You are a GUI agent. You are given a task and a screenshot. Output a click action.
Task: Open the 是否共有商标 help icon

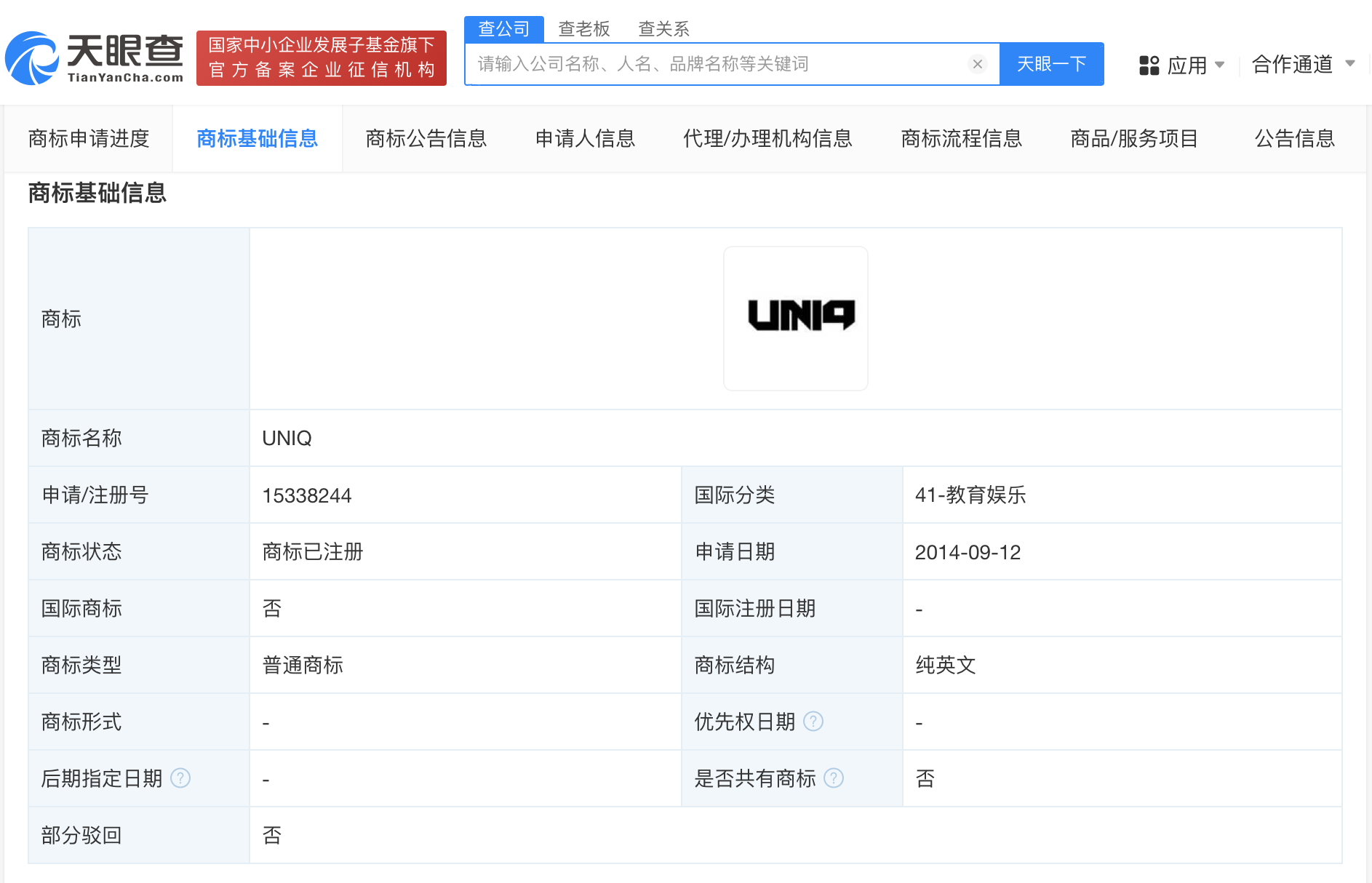point(834,778)
